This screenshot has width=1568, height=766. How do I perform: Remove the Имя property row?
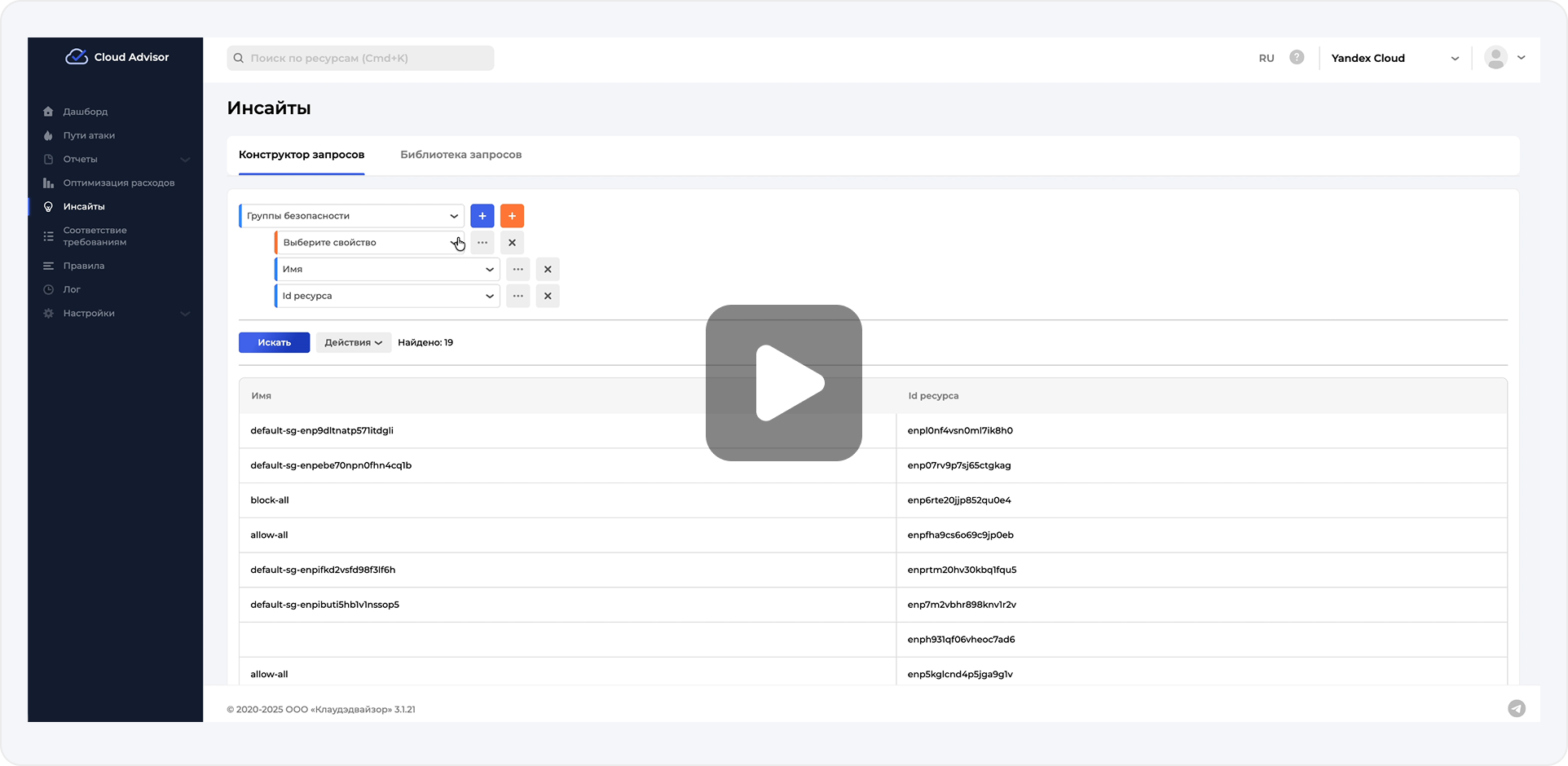[548, 269]
